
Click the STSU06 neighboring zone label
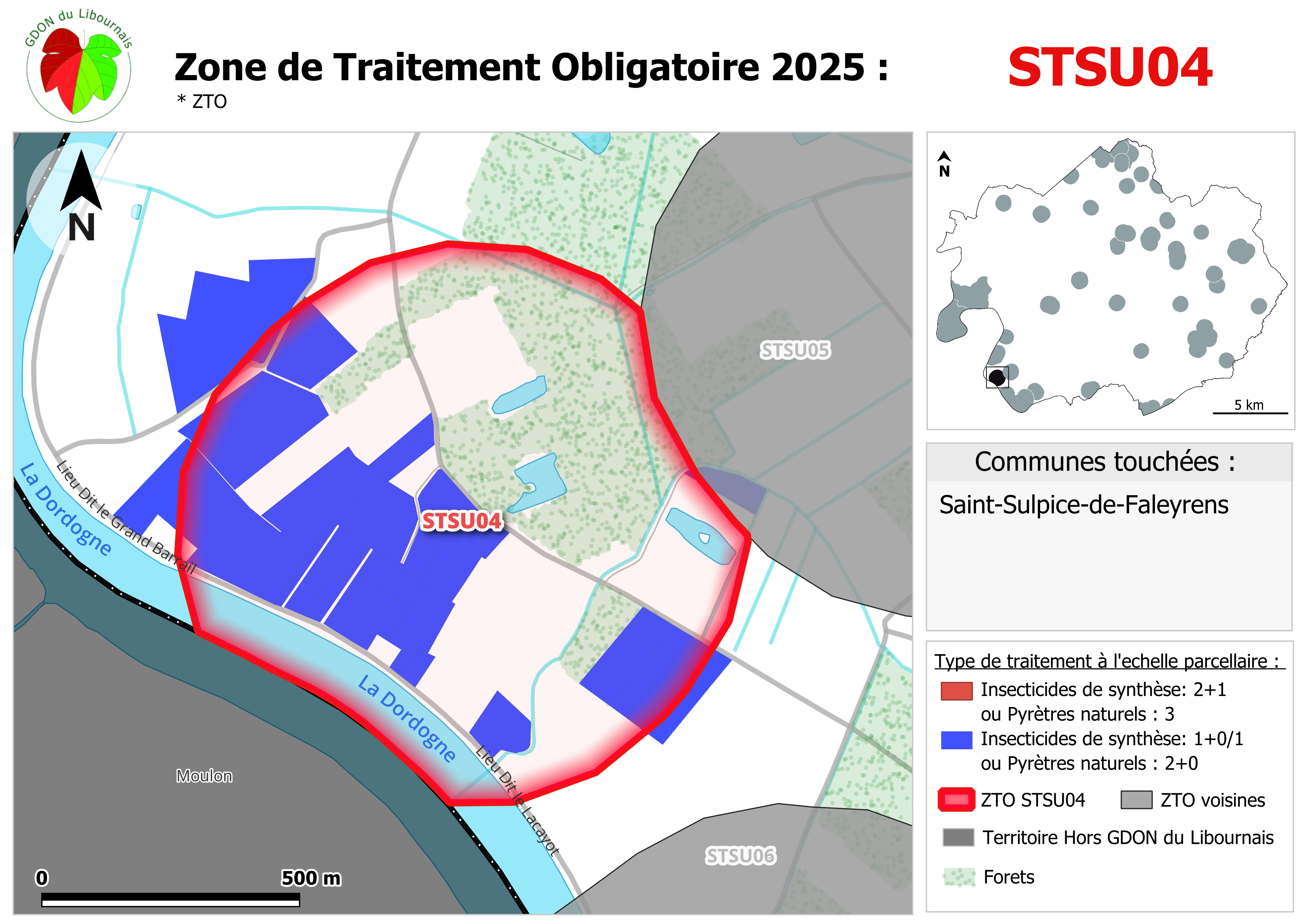click(741, 856)
